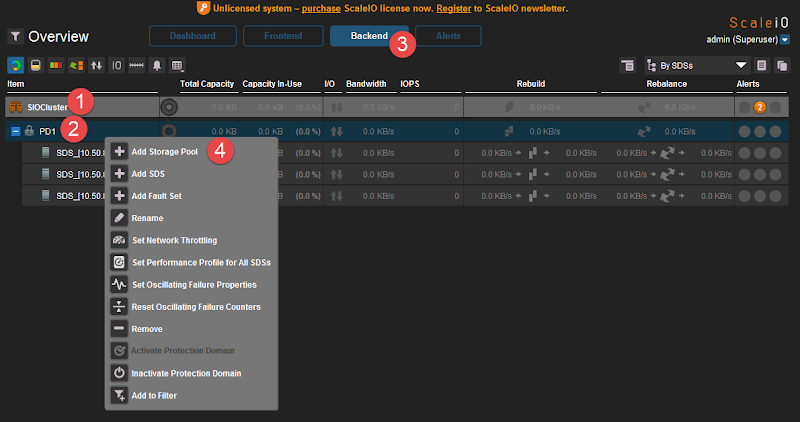800x422 pixels.
Task: Show the alerts bell view icon
Action: (157, 65)
